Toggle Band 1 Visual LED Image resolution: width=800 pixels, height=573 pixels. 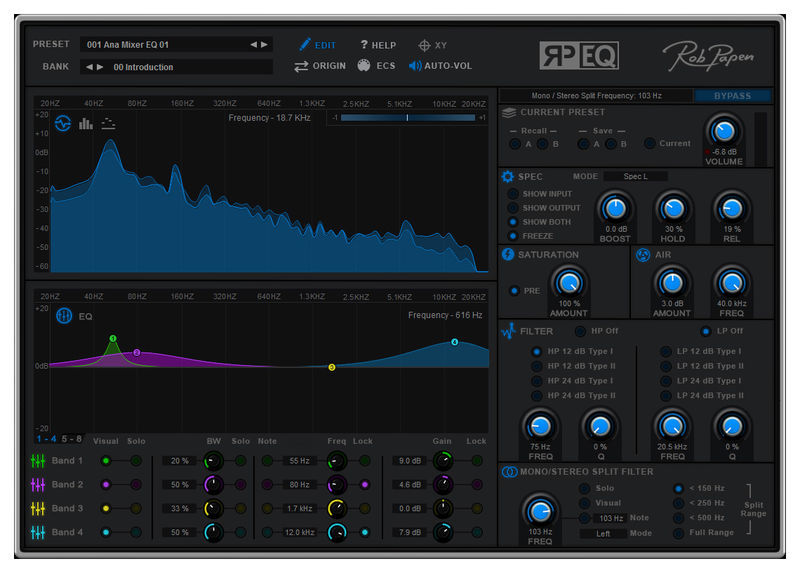coord(106,461)
